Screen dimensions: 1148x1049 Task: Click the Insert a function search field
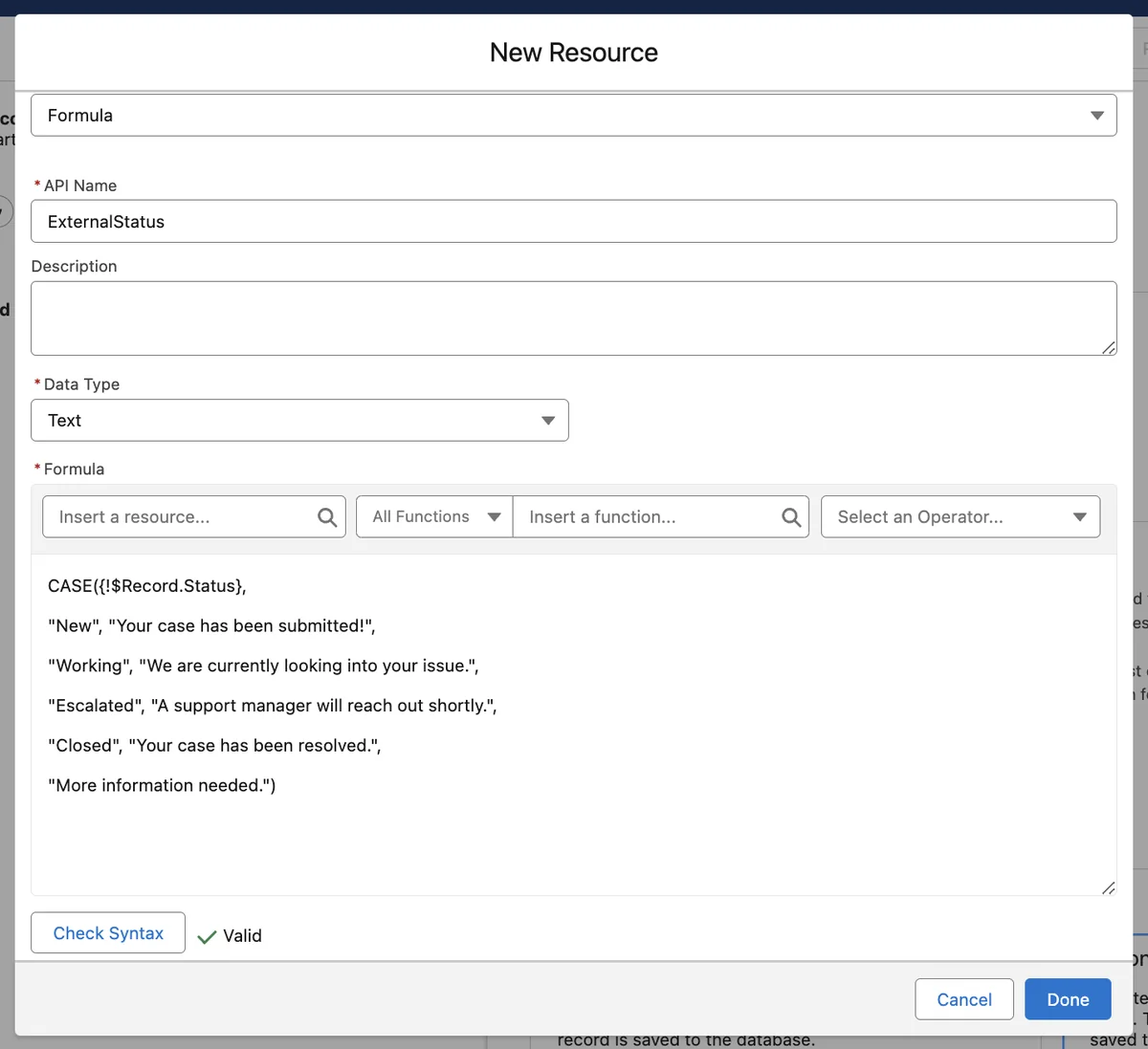pyautogui.click(x=661, y=516)
